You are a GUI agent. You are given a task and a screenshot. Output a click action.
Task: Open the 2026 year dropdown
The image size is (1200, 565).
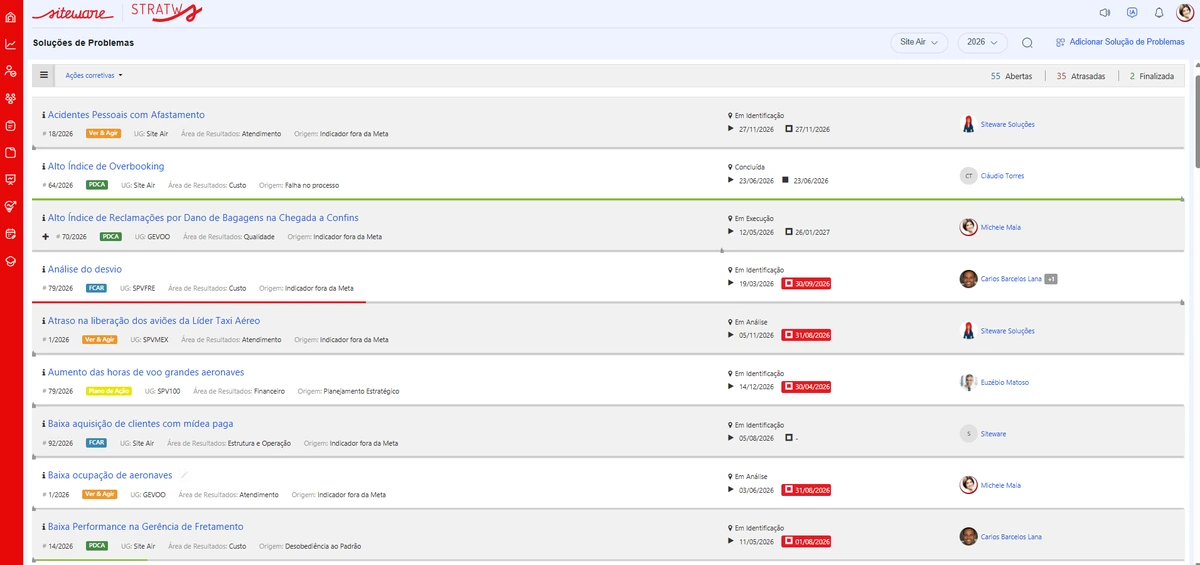pos(982,43)
